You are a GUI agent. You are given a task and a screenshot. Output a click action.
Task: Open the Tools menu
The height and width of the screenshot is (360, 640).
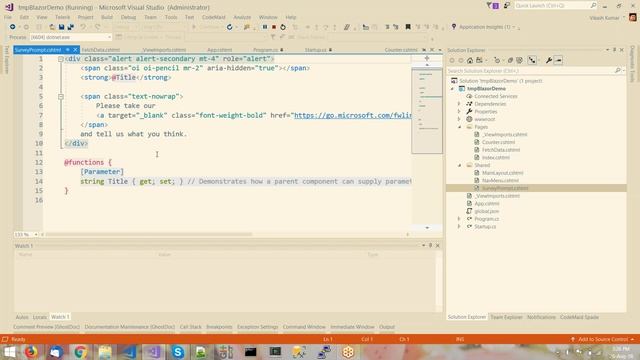pyautogui.click(x=171, y=17)
